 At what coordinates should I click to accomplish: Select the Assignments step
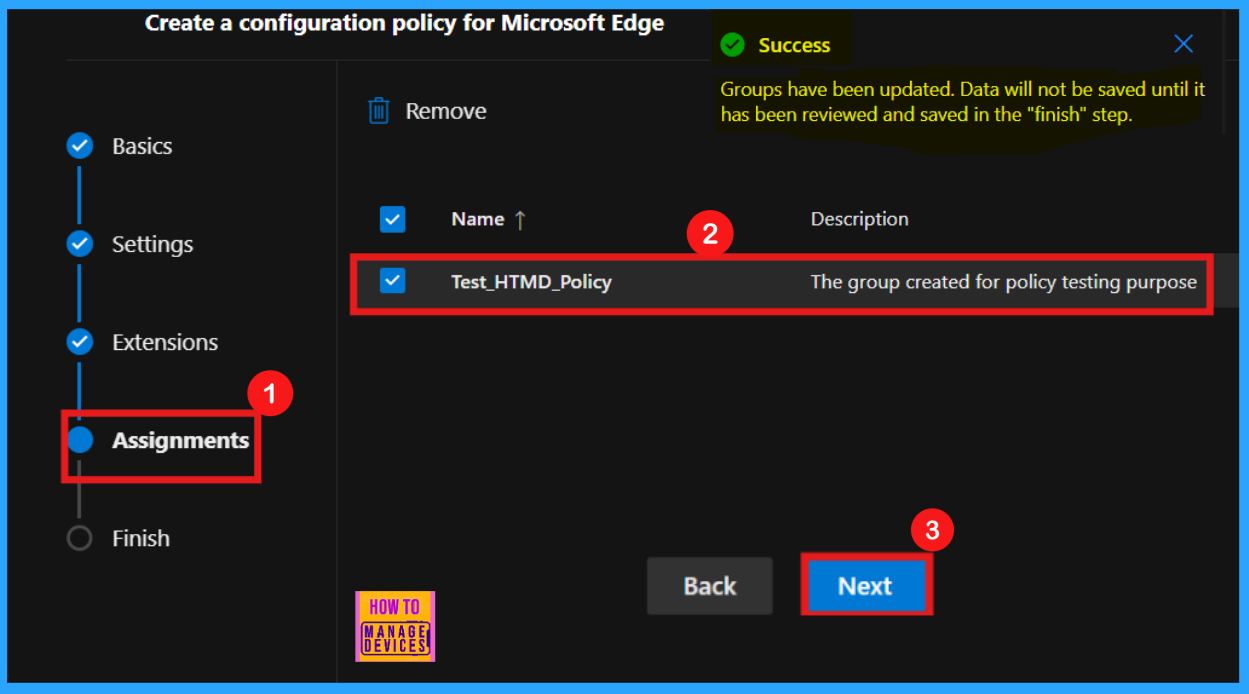click(x=180, y=440)
